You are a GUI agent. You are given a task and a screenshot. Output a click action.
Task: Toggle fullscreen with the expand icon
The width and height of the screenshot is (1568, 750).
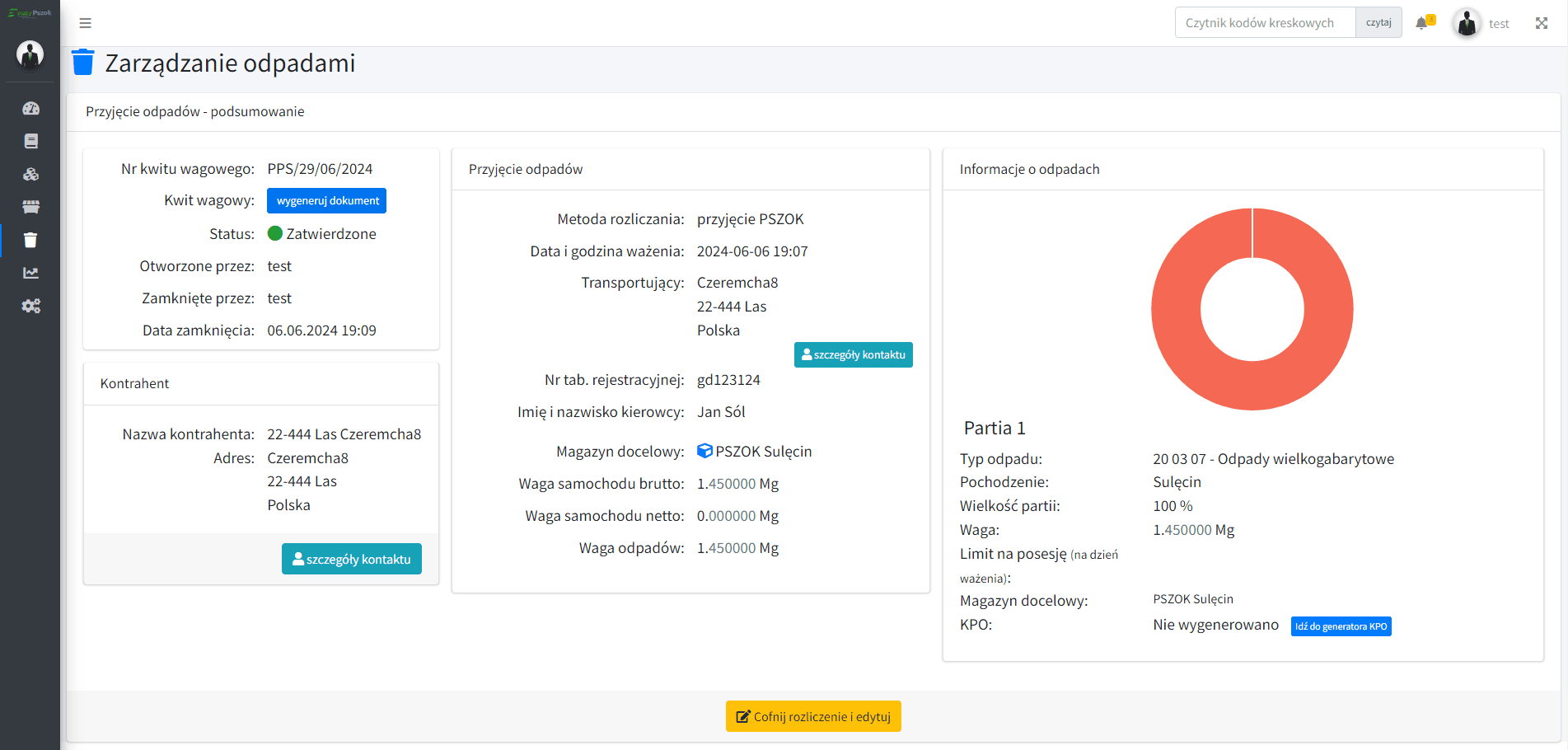[1541, 23]
